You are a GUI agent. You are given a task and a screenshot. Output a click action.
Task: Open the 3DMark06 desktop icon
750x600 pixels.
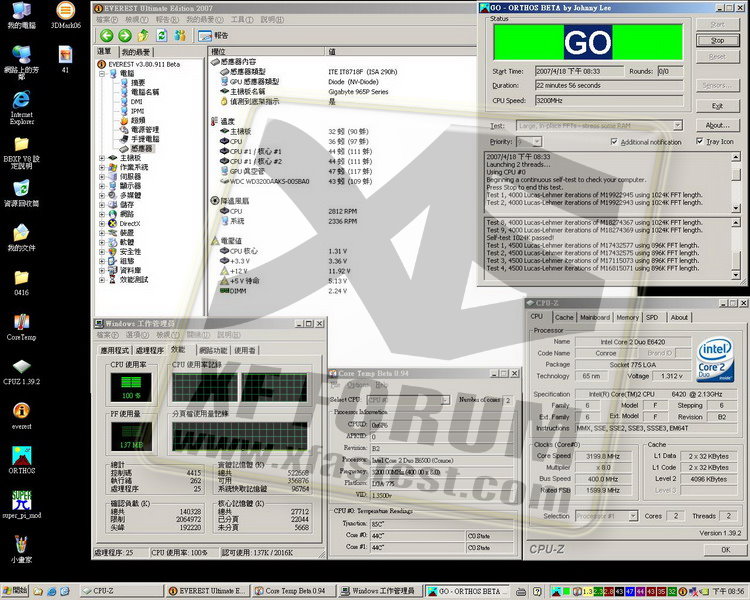(66, 16)
